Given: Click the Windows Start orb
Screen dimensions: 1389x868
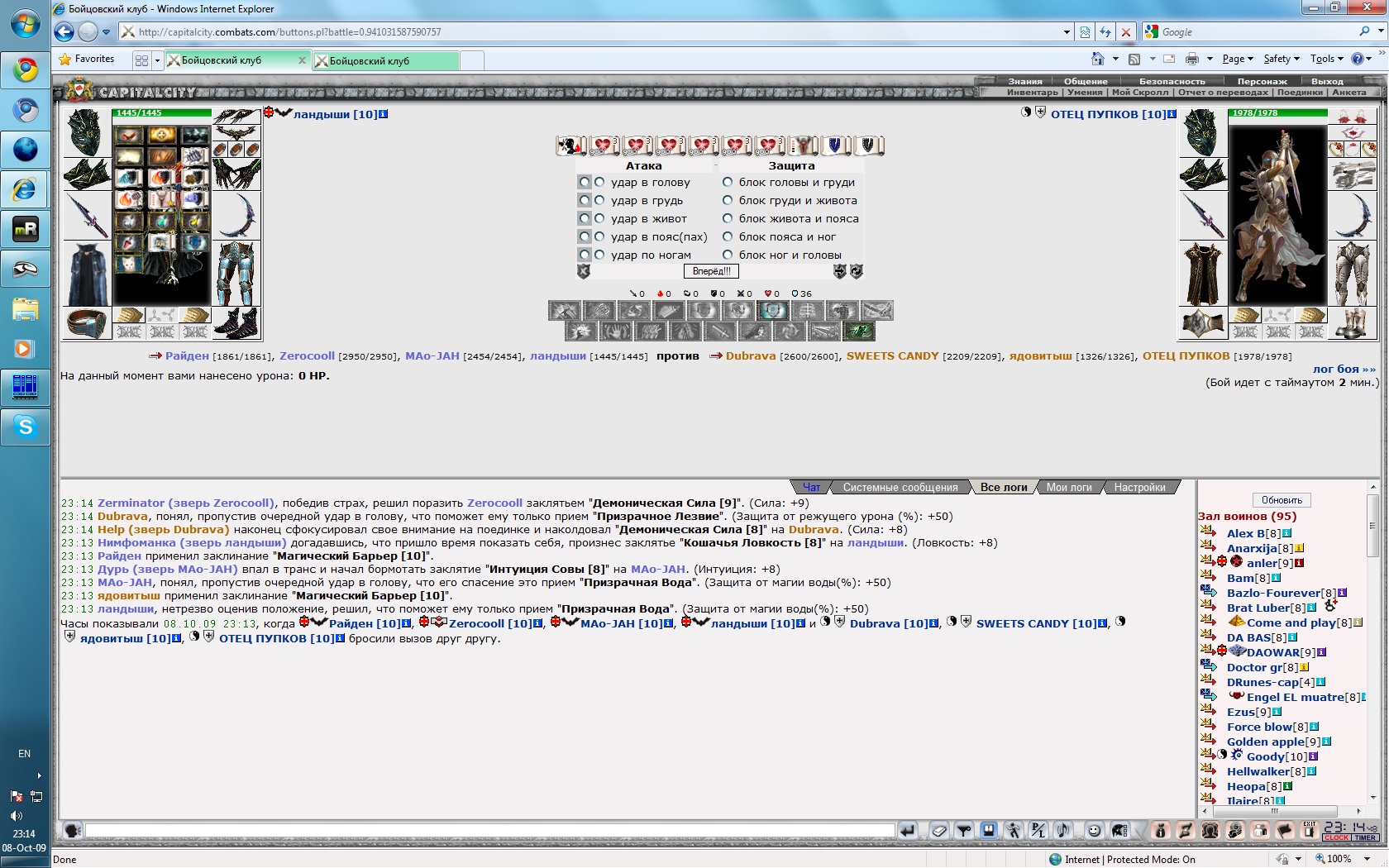Looking at the screenshot, I should click(25, 23).
